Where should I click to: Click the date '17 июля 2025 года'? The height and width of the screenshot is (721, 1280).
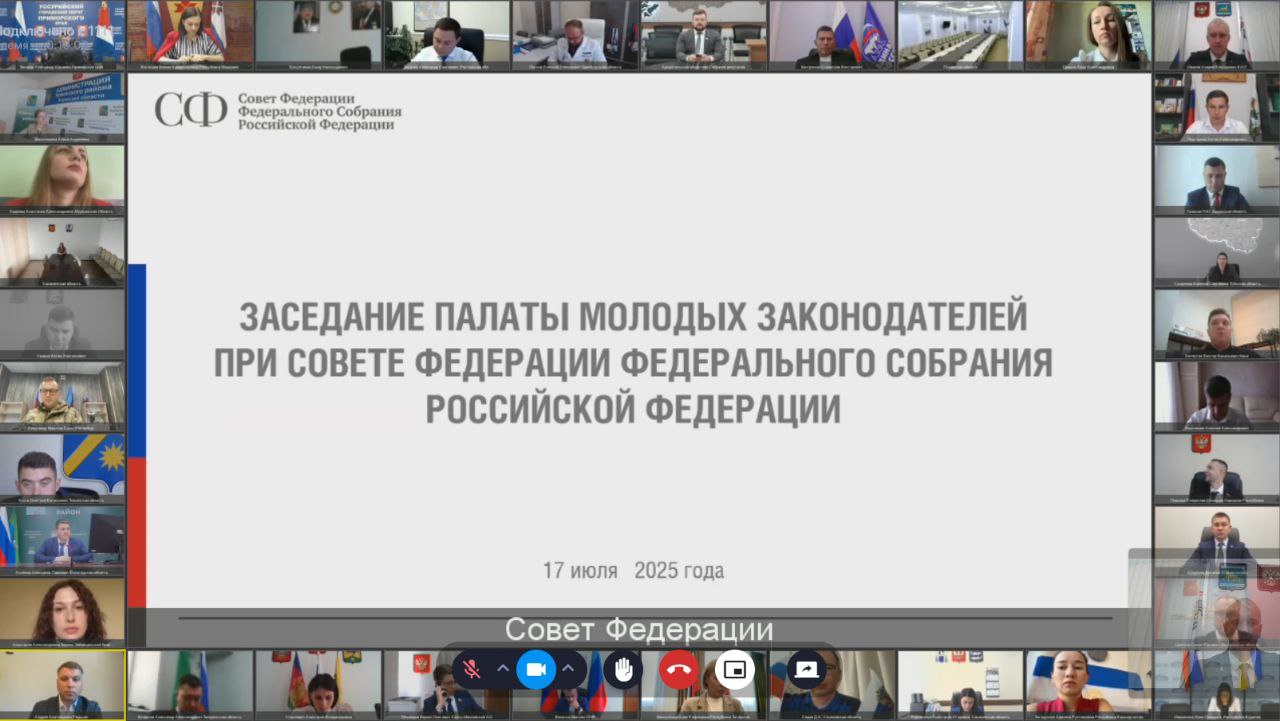(633, 571)
